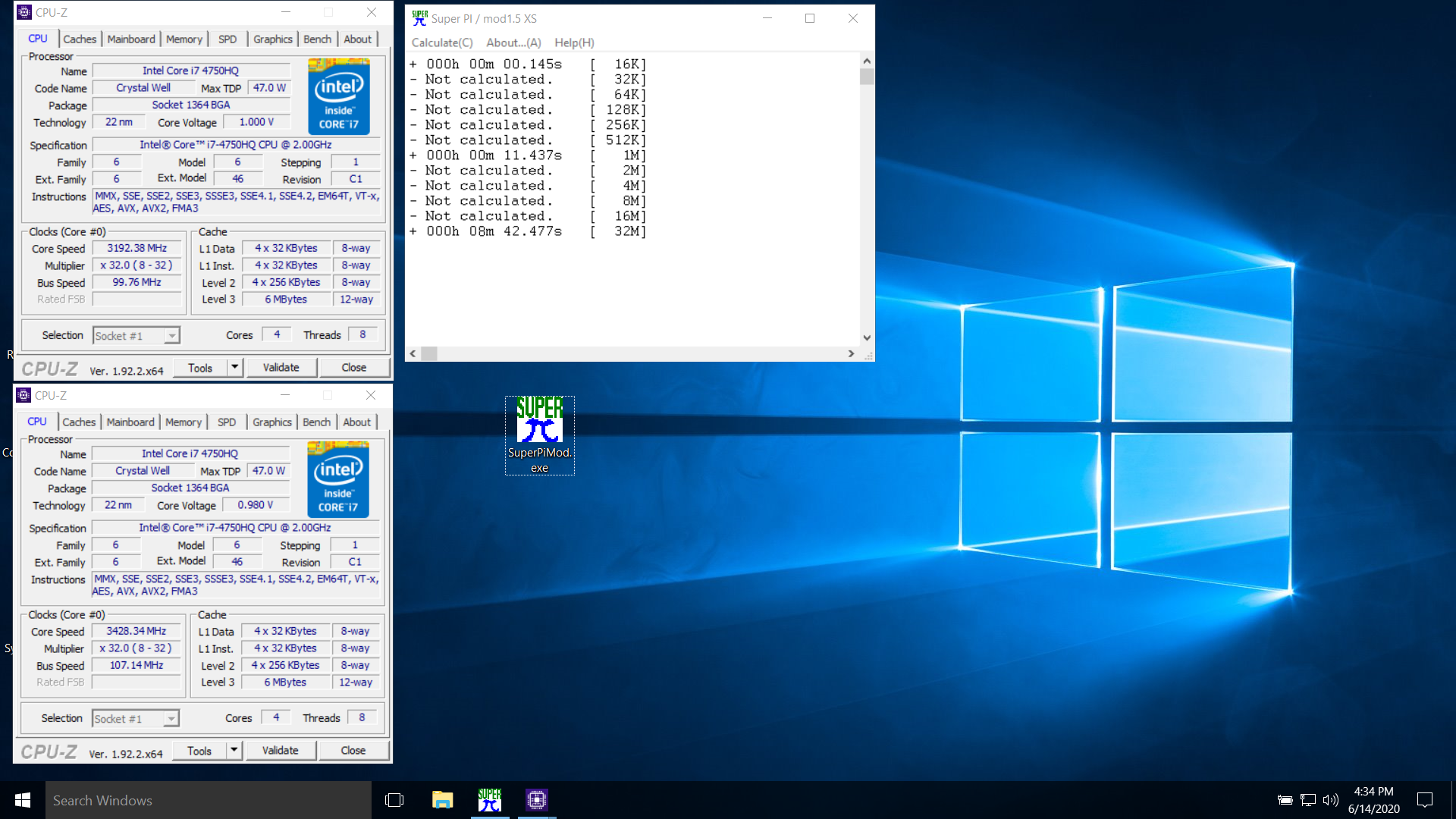
Task: Open SPD tab in top CPU-Z
Action: coord(227,39)
